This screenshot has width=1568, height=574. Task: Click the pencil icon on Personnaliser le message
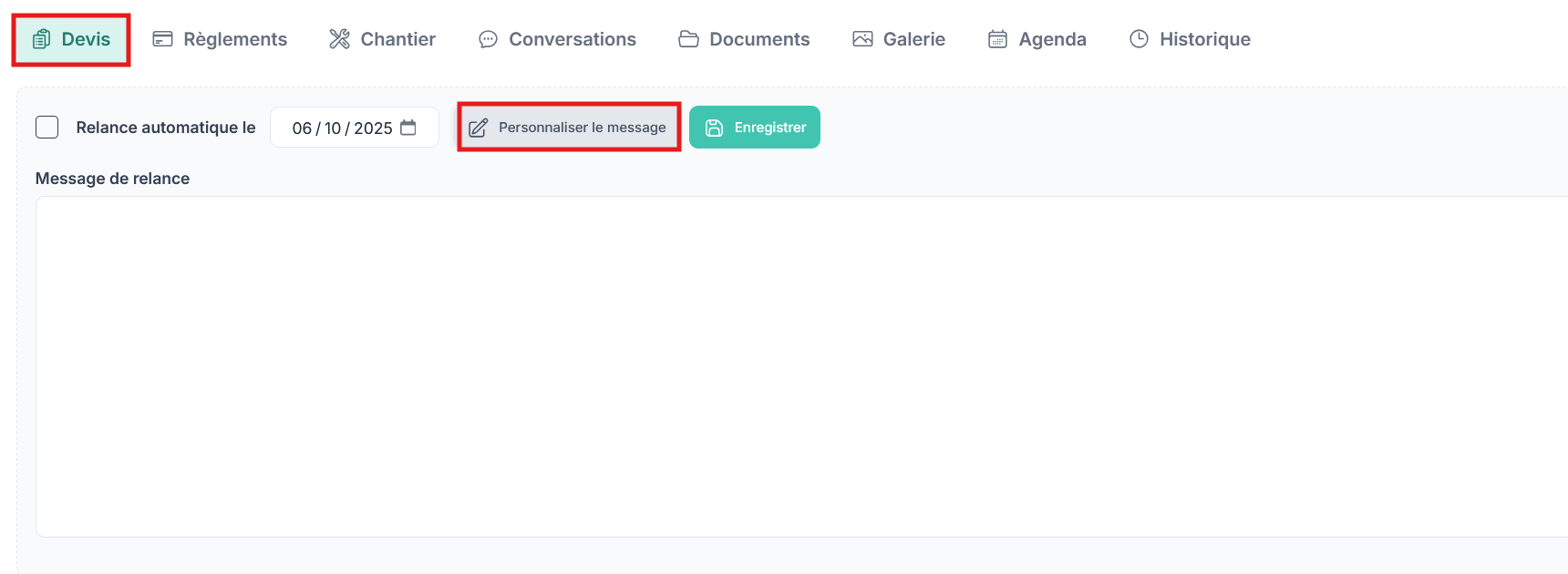coord(479,128)
